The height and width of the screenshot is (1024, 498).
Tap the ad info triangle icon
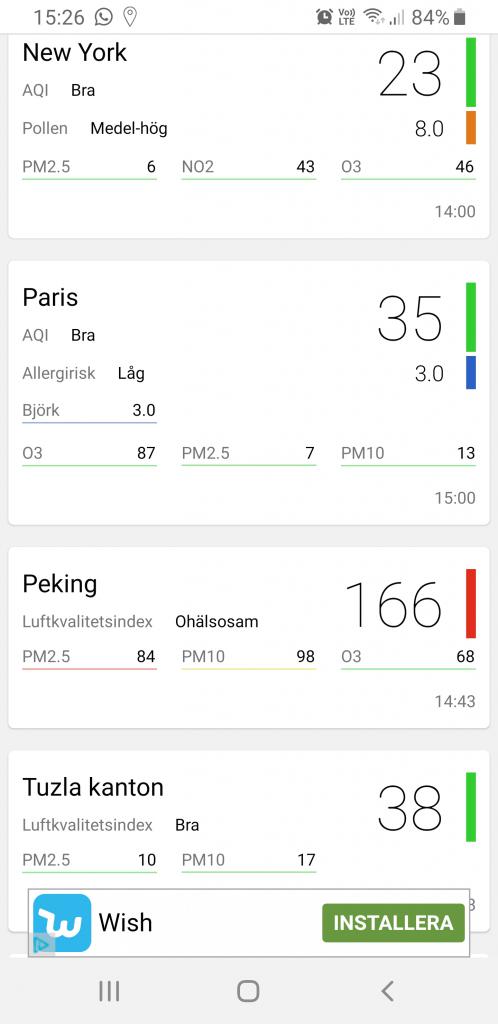(x=42, y=944)
